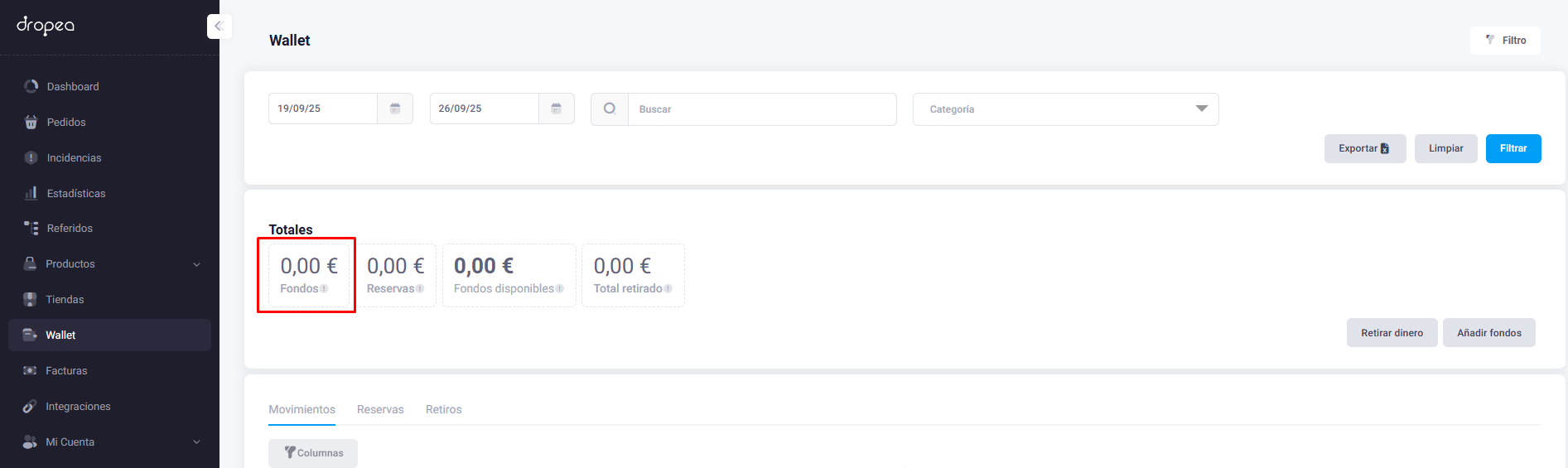Screen dimensions: 1568x468
Task: Click the info icon beside Reservas total
Action: [x=420, y=289]
